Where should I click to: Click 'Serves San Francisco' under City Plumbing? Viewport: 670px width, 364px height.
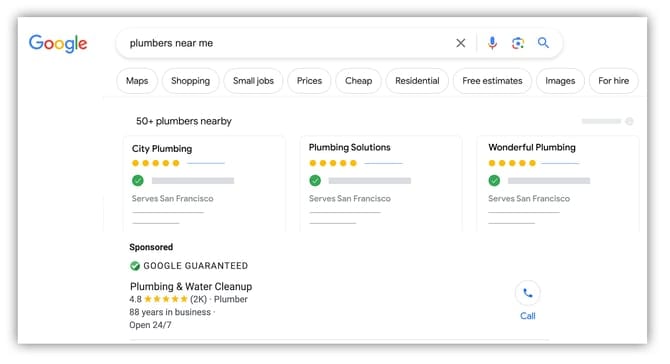point(173,199)
